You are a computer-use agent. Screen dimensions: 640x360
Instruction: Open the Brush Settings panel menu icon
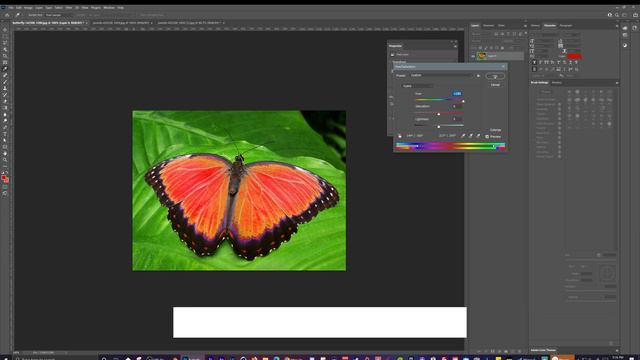tap(617, 83)
